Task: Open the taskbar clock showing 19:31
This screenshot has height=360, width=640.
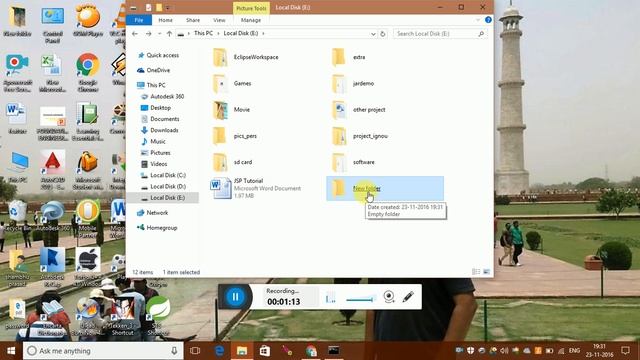Action: tap(599, 351)
